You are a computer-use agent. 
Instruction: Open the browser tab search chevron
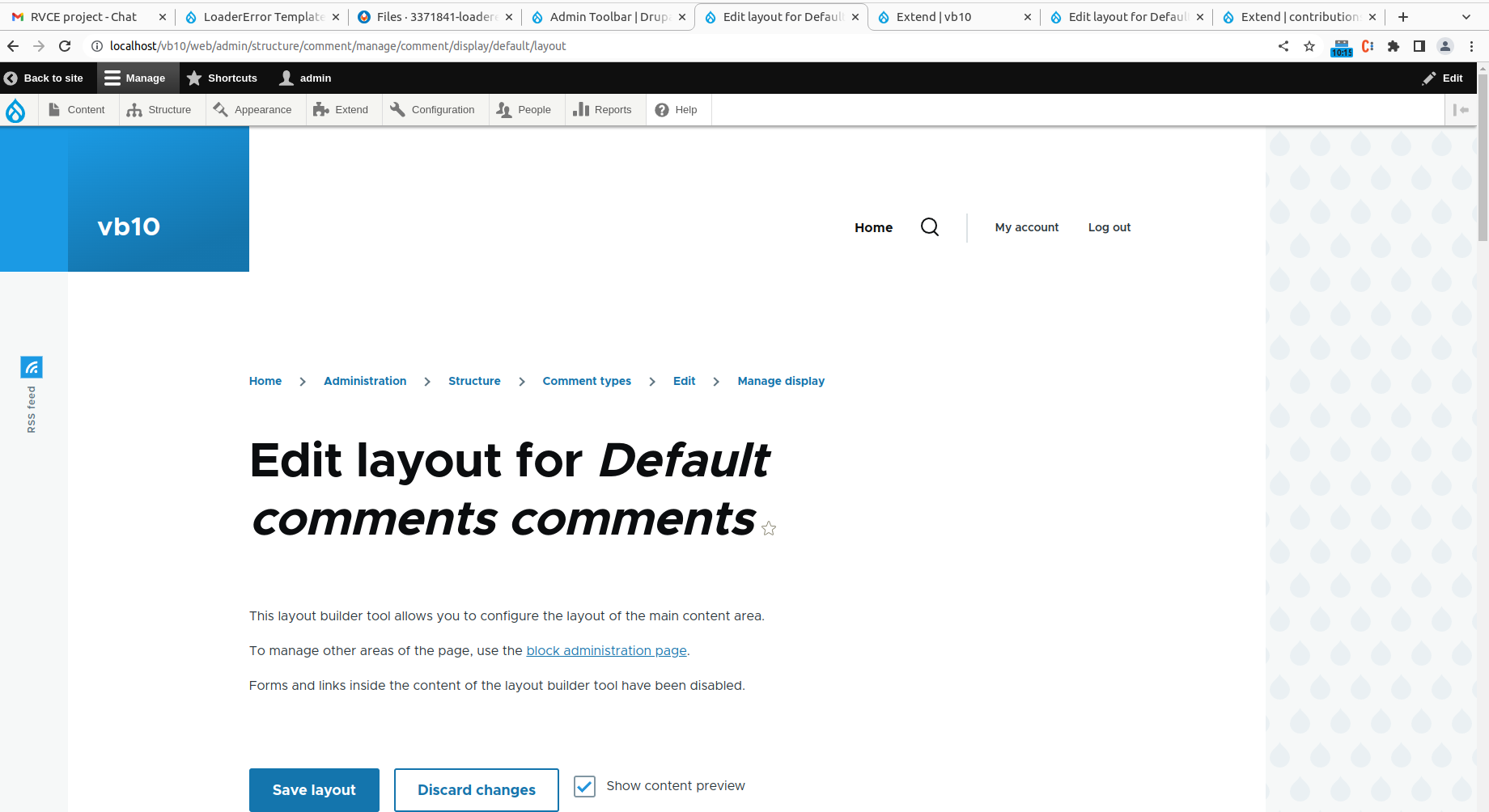pos(1467,16)
